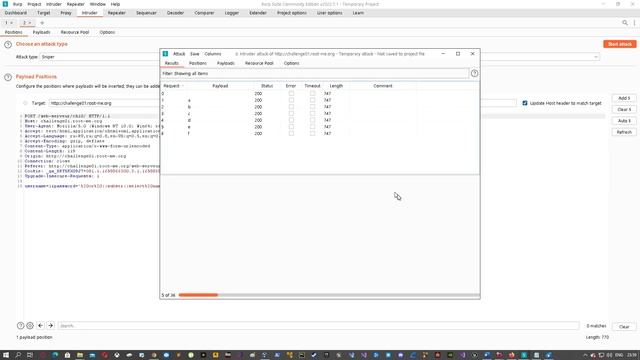Open help for Payload Positions section
640x360 pixels.
click(8, 77)
